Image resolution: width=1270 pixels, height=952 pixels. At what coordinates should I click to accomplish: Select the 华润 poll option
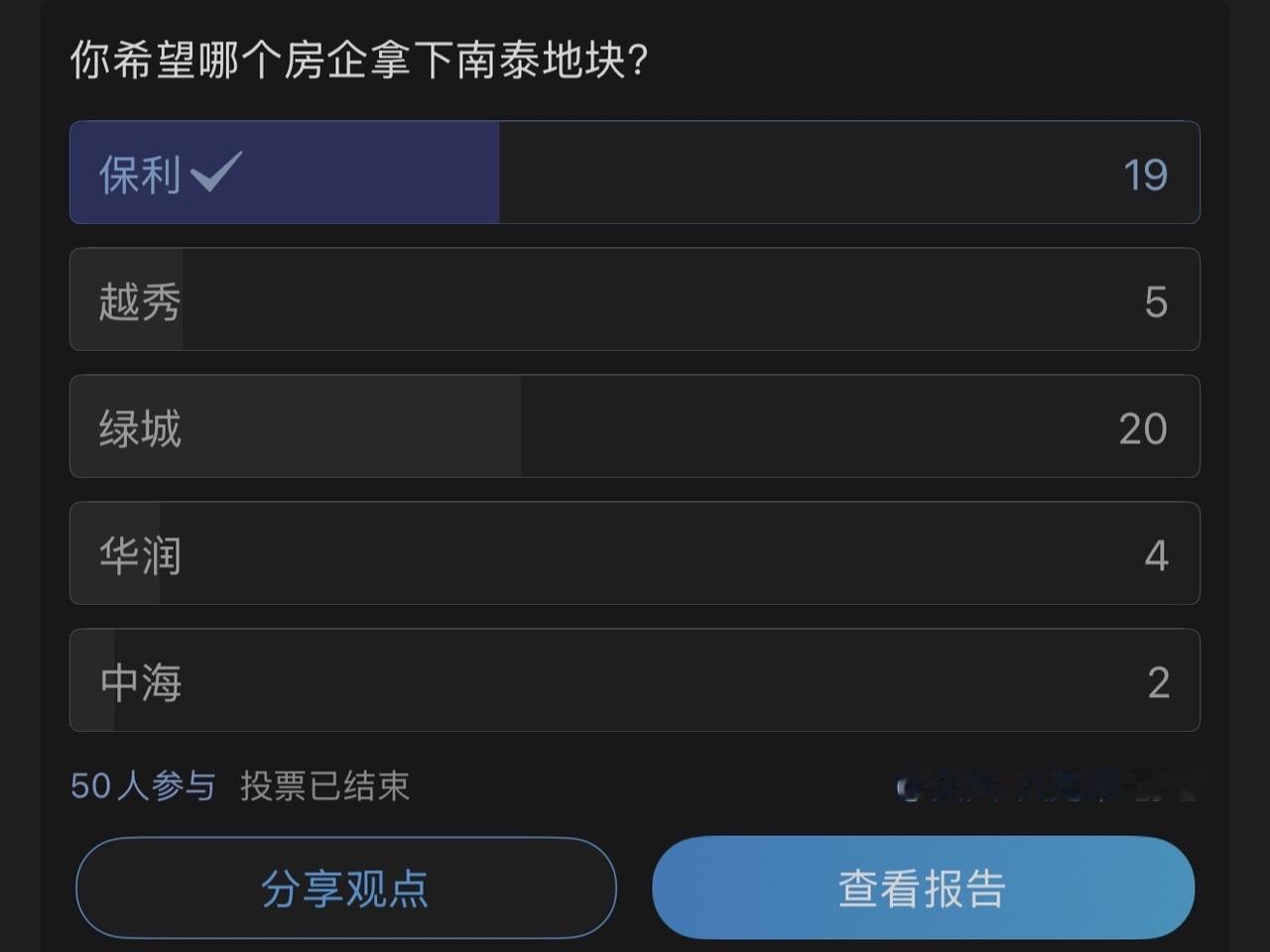[635, 553]
